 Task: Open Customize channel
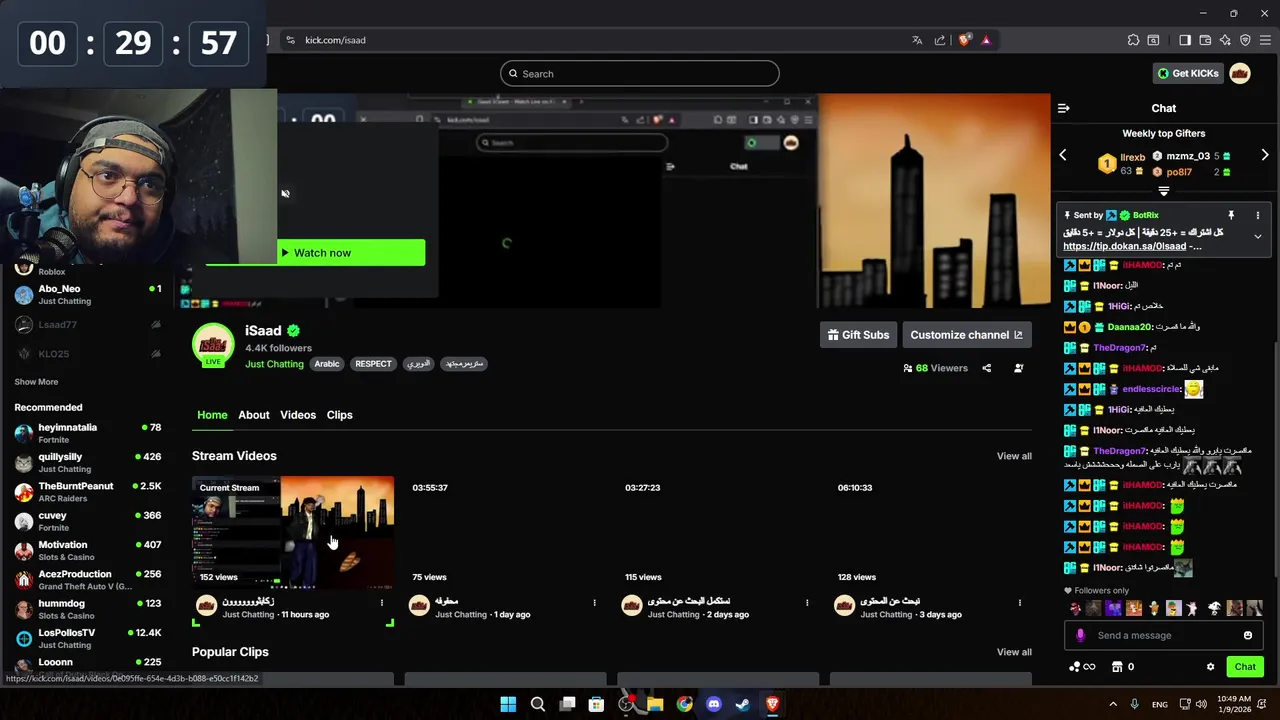(966, 335)
